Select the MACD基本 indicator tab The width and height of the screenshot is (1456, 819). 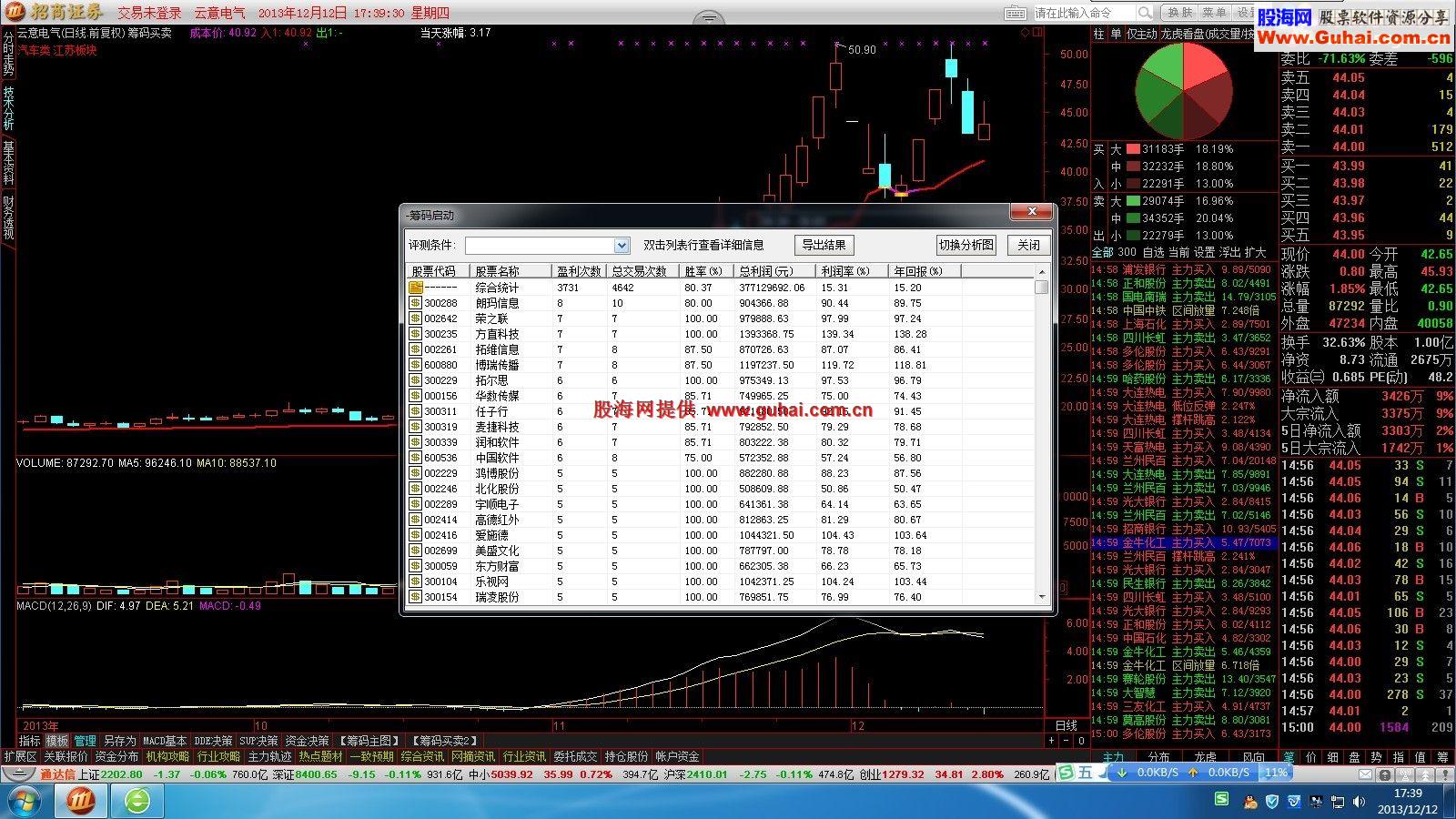pyautogui.click(x=165, y=741)
